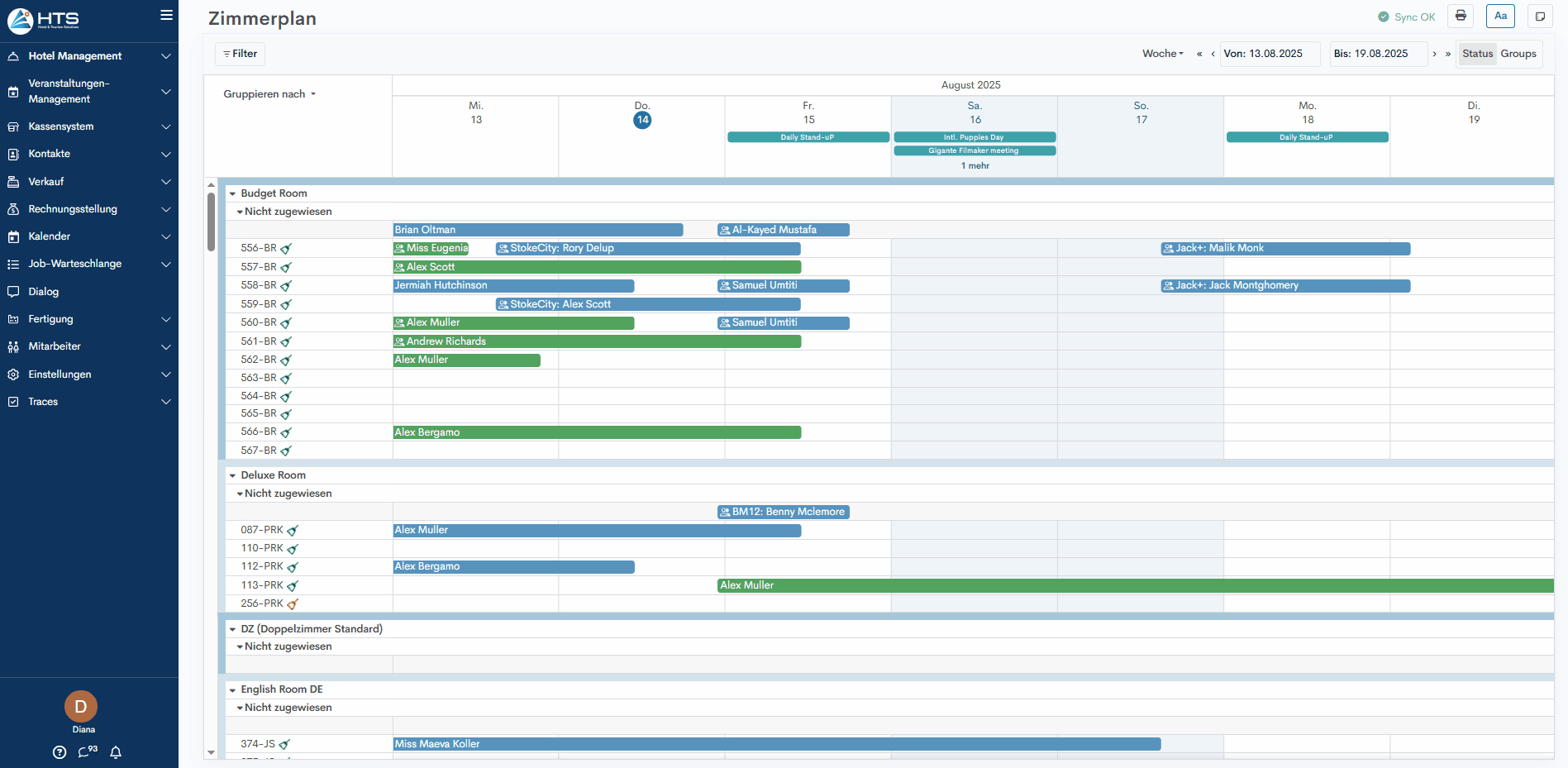Collapse the Deluxe Room category

coord(233,475)
